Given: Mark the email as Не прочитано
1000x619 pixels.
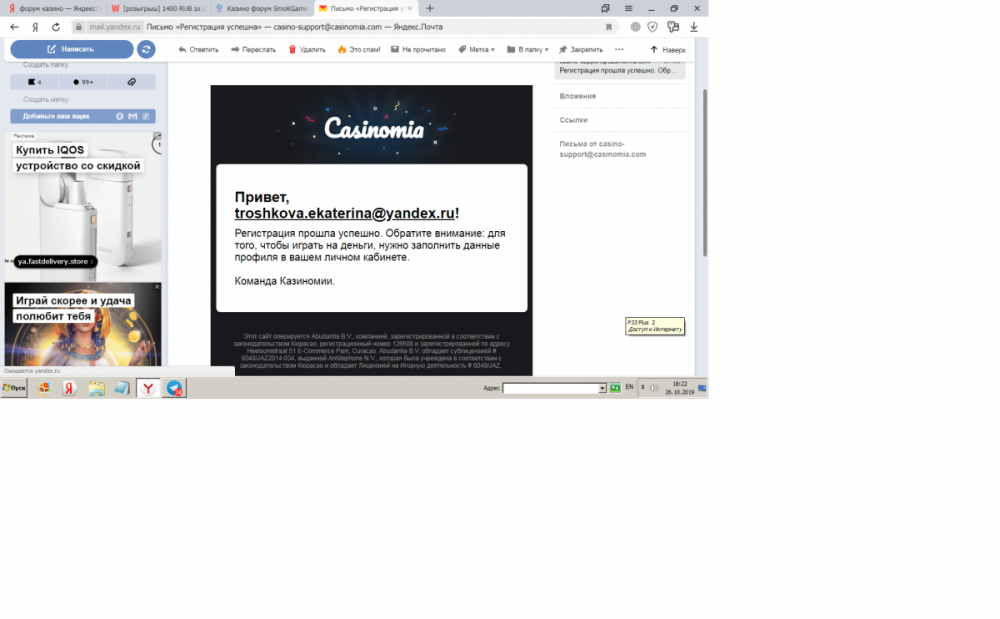Looking at the screenshot, I should click(418, 49).
